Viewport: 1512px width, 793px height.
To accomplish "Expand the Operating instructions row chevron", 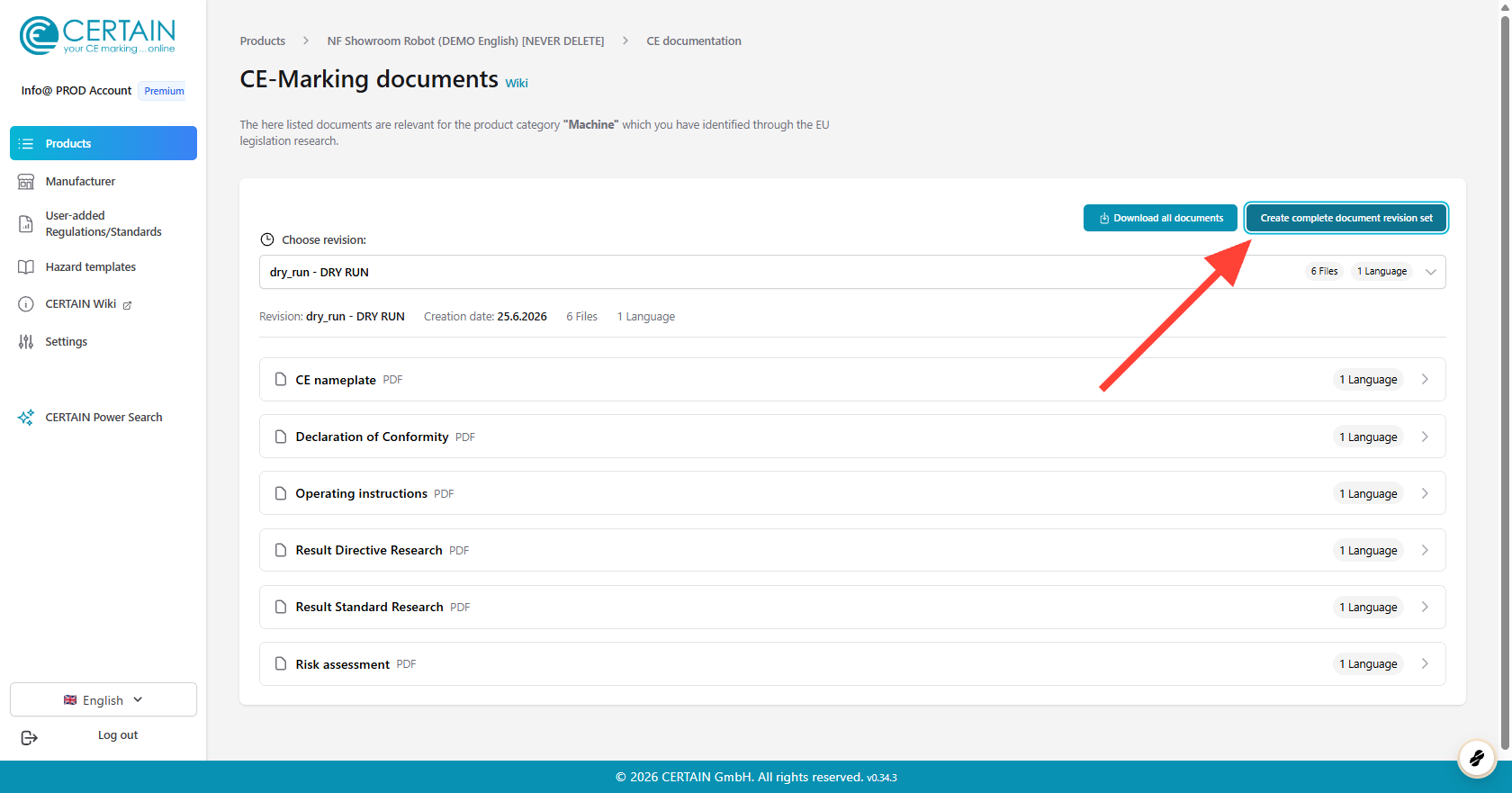I will click(1425, 493).
